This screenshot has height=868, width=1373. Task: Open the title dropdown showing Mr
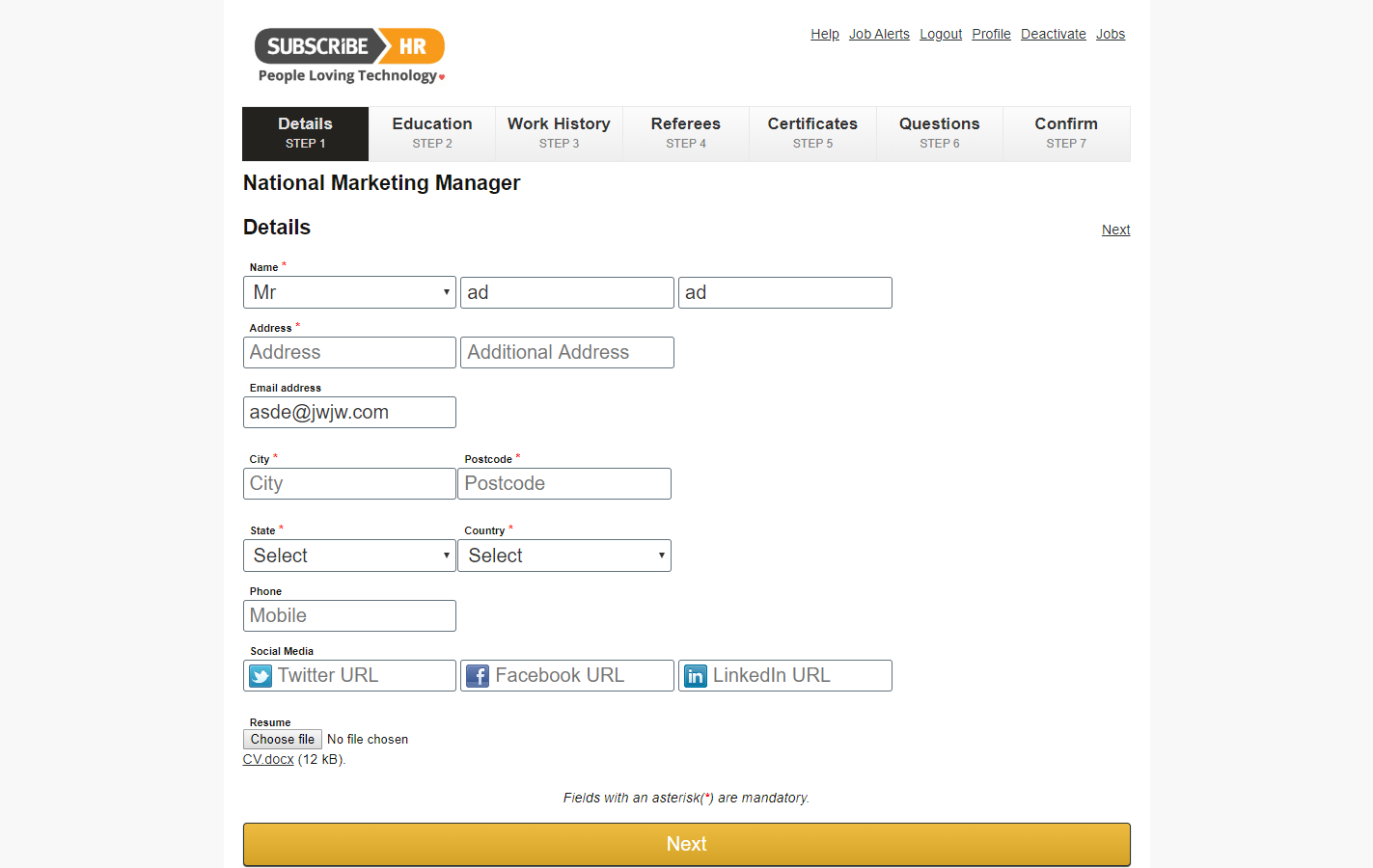(349, 292)
